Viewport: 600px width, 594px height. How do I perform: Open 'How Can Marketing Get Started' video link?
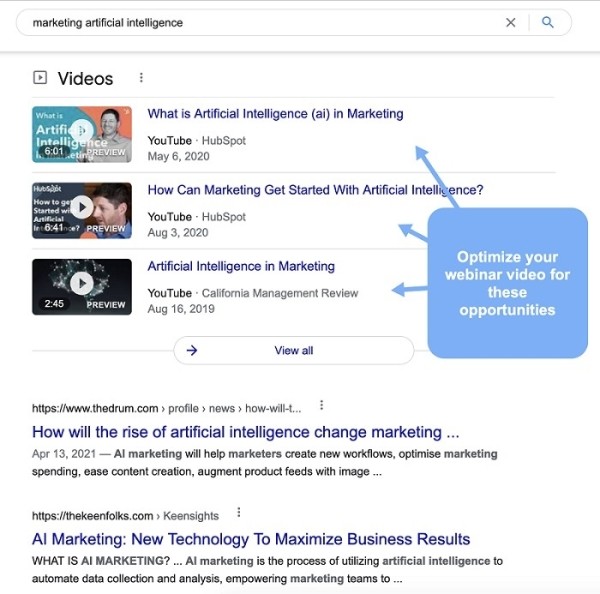click(x=315, y=190)
